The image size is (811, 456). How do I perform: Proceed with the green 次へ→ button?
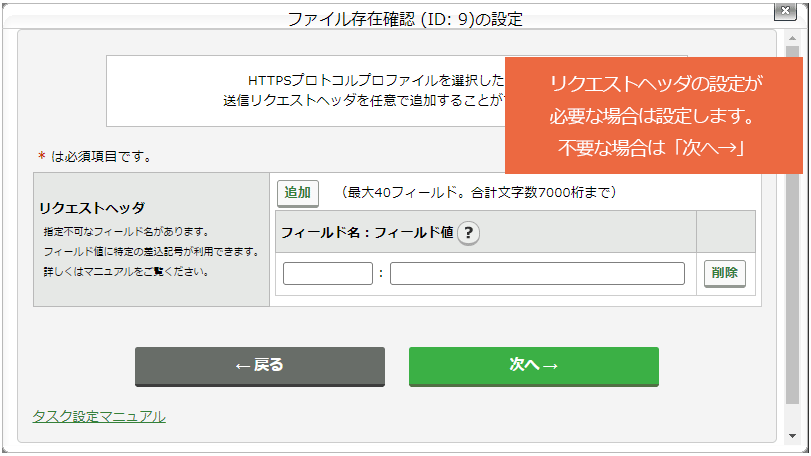point(534,366)
